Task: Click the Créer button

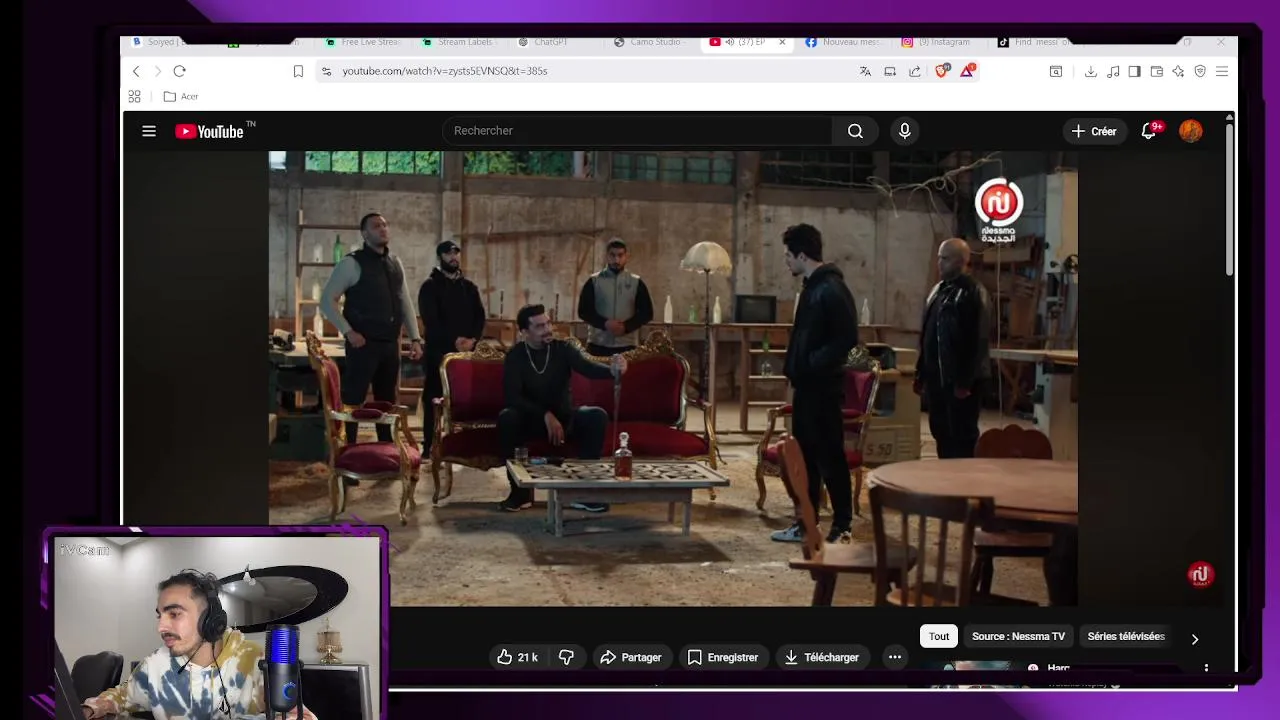Action: 1094,131
